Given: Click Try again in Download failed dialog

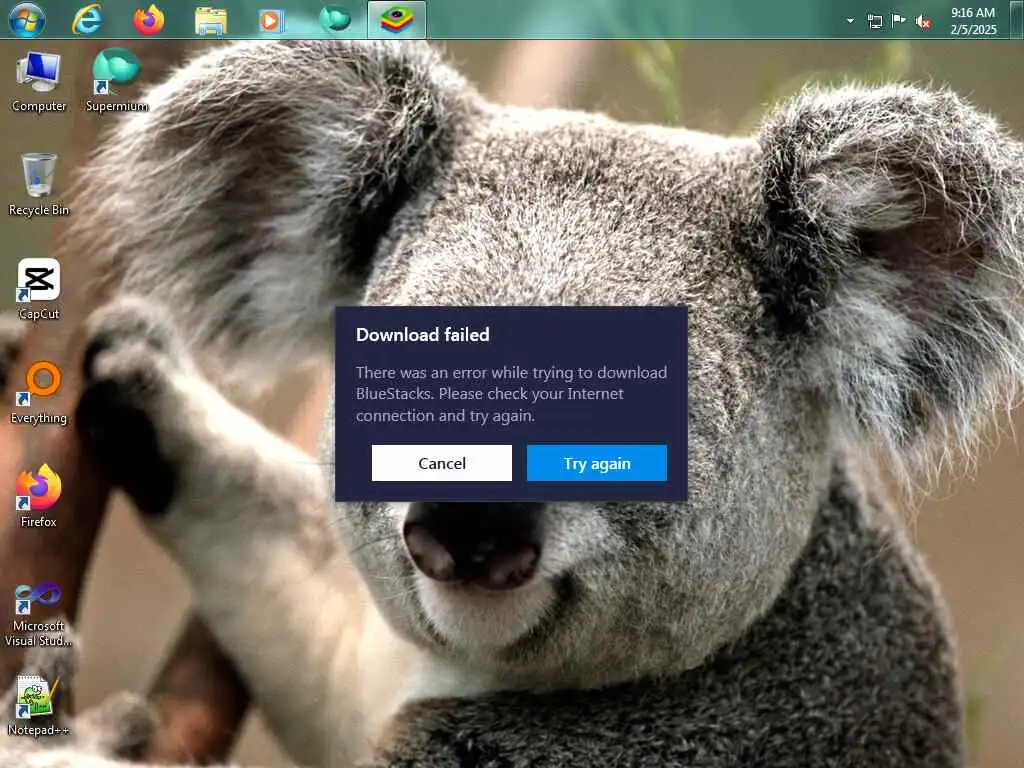Looking at the screenshot, I should click(x=596, y=463).
